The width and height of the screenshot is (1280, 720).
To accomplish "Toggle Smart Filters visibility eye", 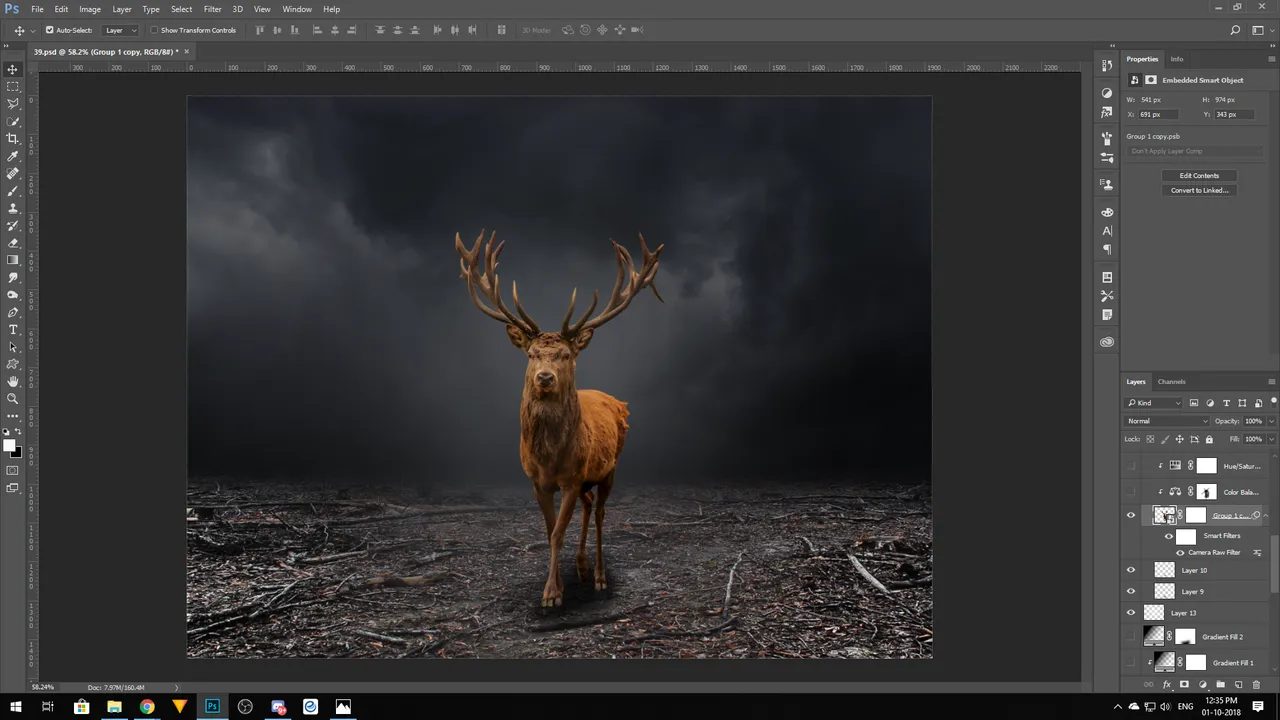I will pos(1169,536).
